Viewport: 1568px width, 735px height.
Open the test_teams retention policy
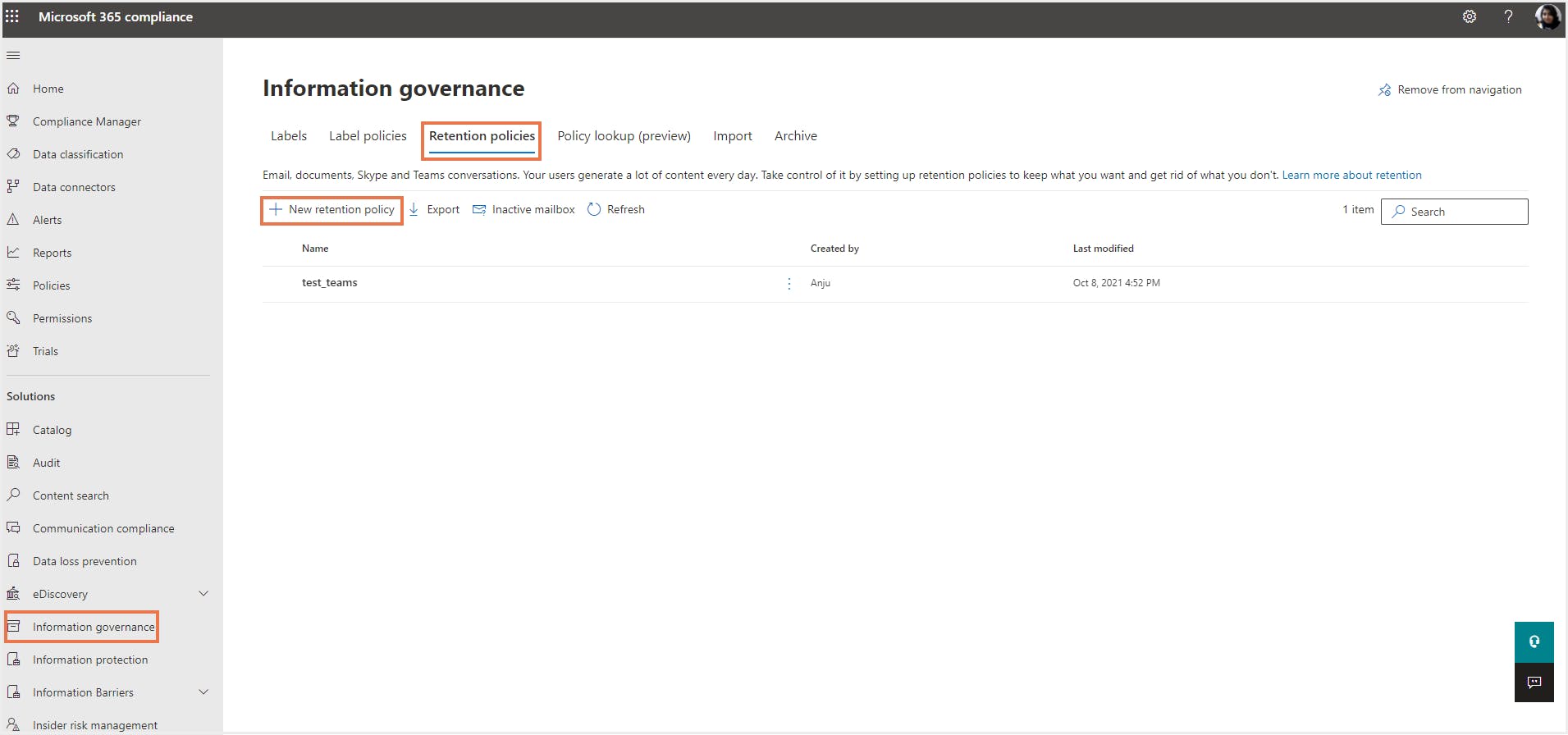point(330,283)
